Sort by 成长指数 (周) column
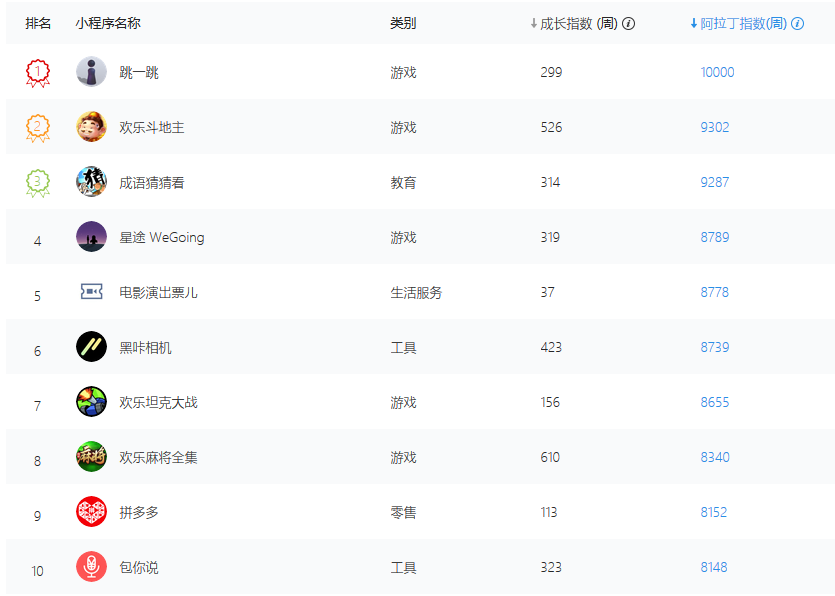 click(x=574, y=23)
